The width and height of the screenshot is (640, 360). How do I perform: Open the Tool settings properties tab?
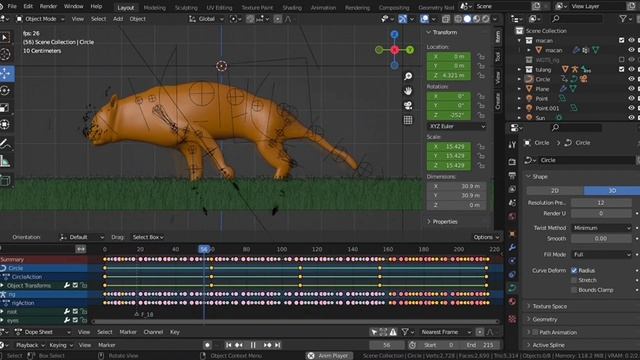click(x=512, y=144)
